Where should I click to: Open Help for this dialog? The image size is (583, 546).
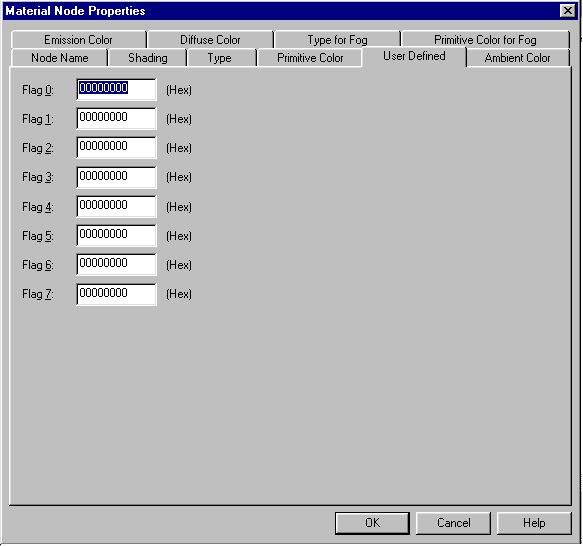coord(534,523)
